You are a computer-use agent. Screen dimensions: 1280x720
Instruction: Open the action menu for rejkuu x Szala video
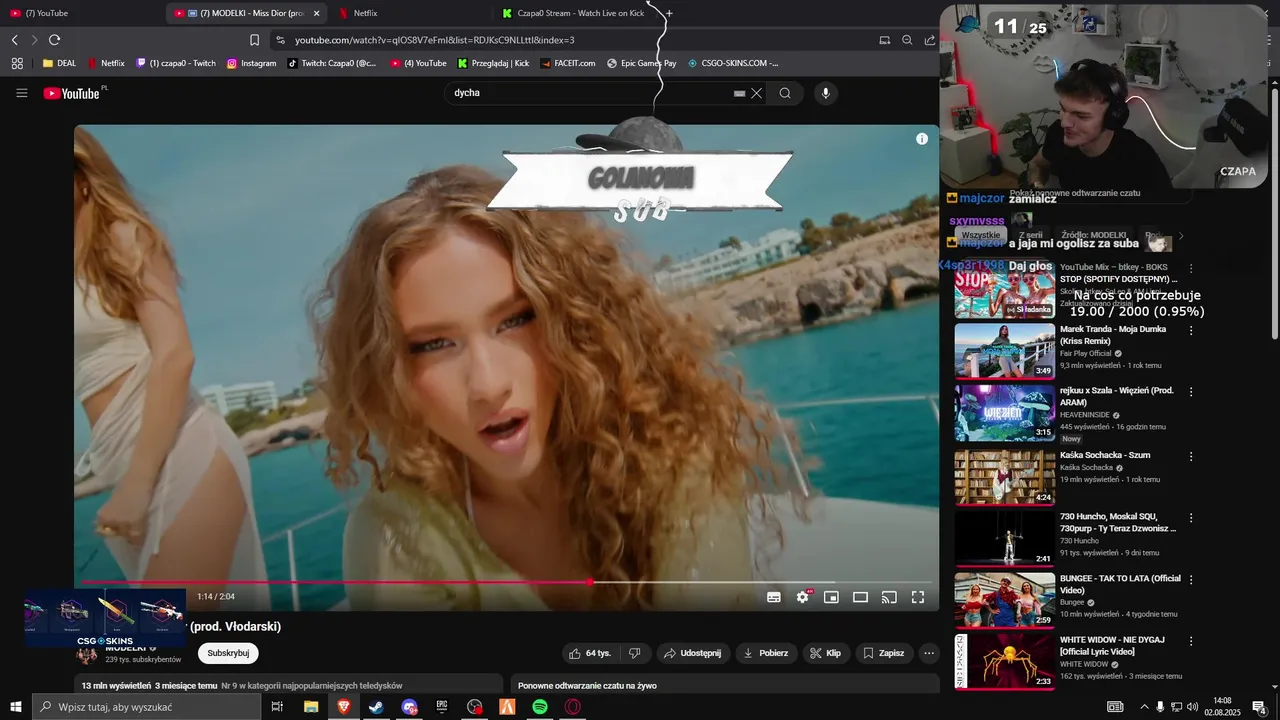[x=1191, y=392]
